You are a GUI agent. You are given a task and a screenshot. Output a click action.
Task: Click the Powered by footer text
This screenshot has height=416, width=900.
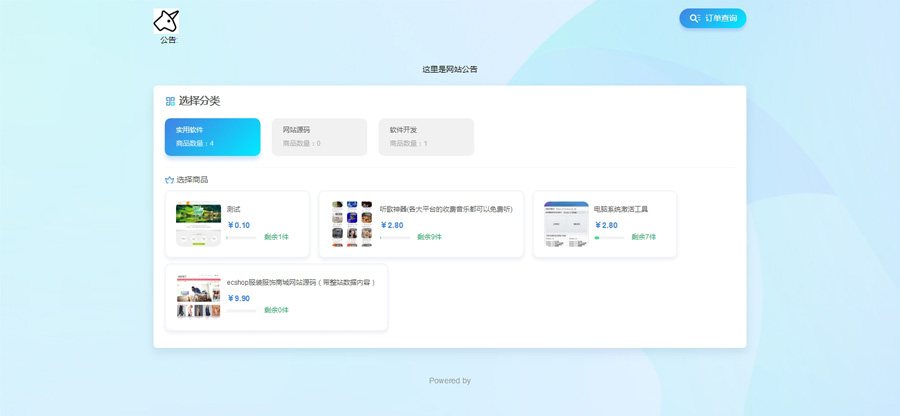450,381
